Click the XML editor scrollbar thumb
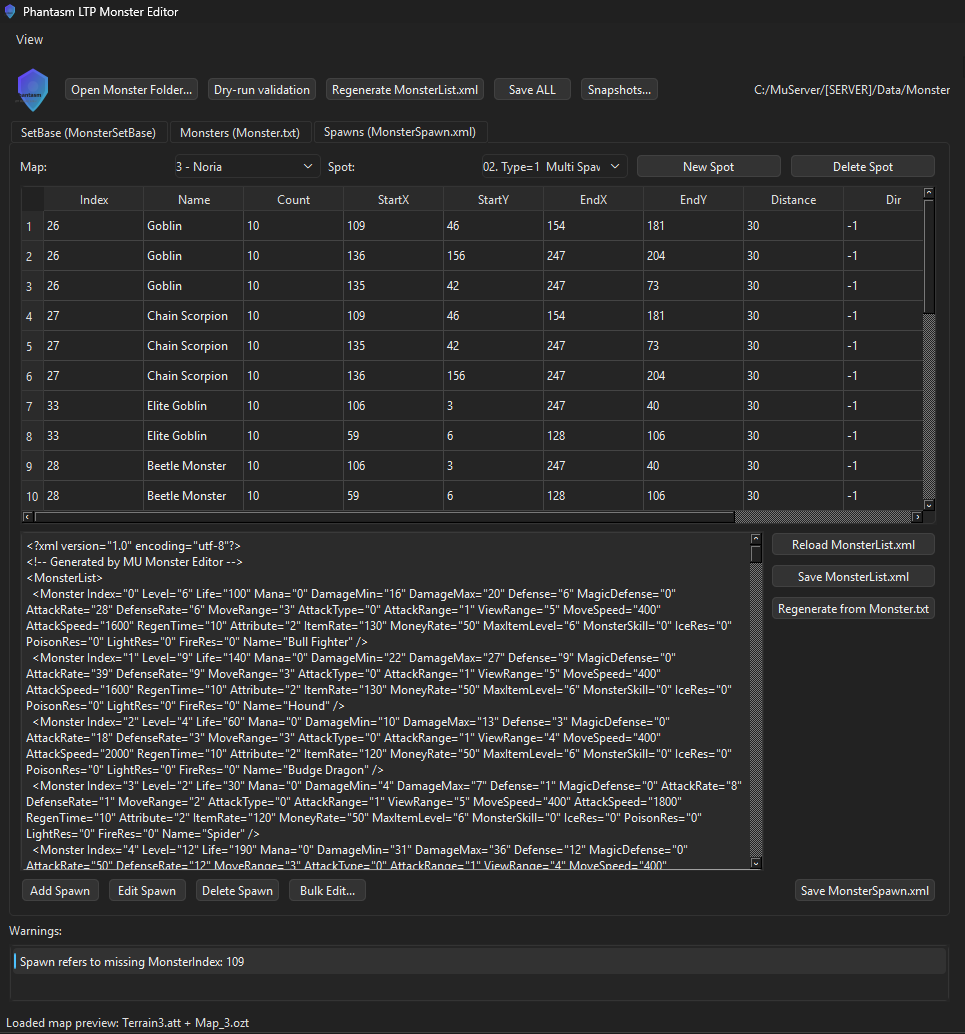 (x=756, y=554)
